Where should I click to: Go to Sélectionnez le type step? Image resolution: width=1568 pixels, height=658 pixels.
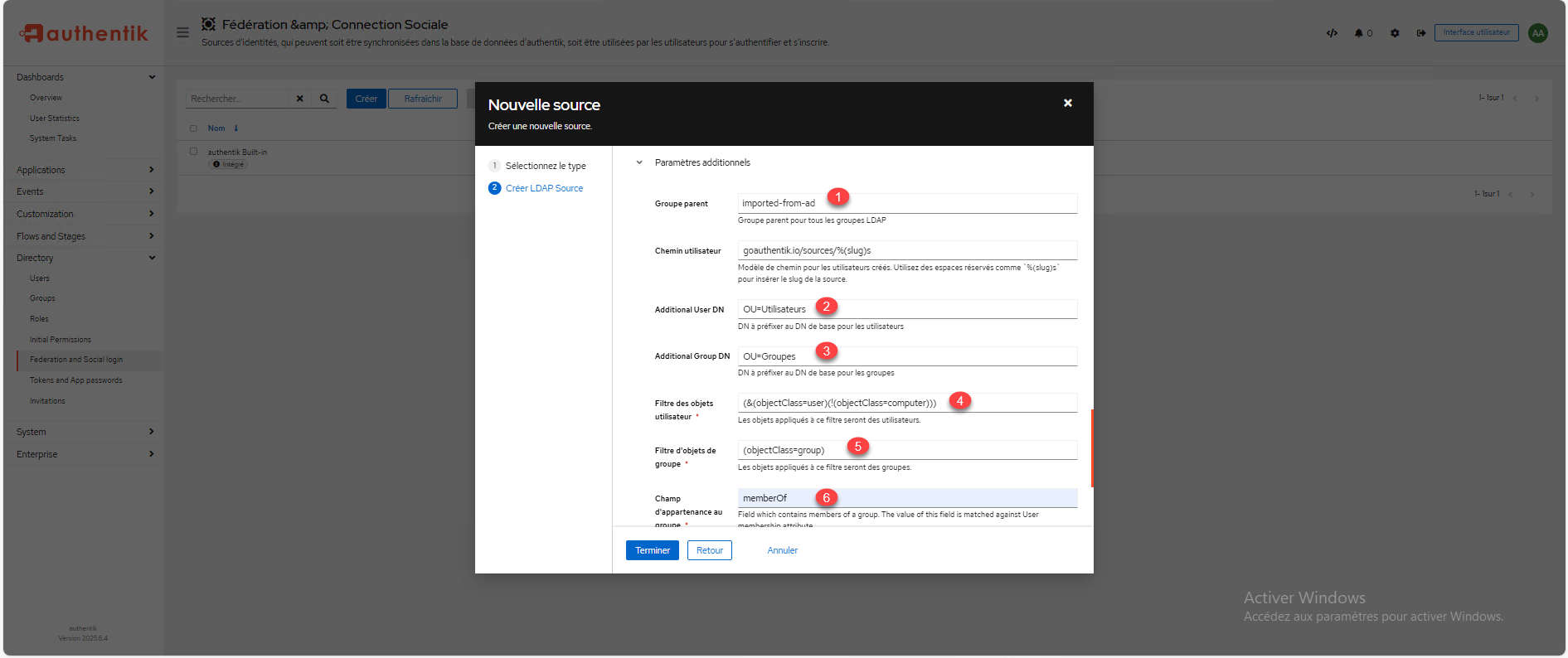[545, 166]
